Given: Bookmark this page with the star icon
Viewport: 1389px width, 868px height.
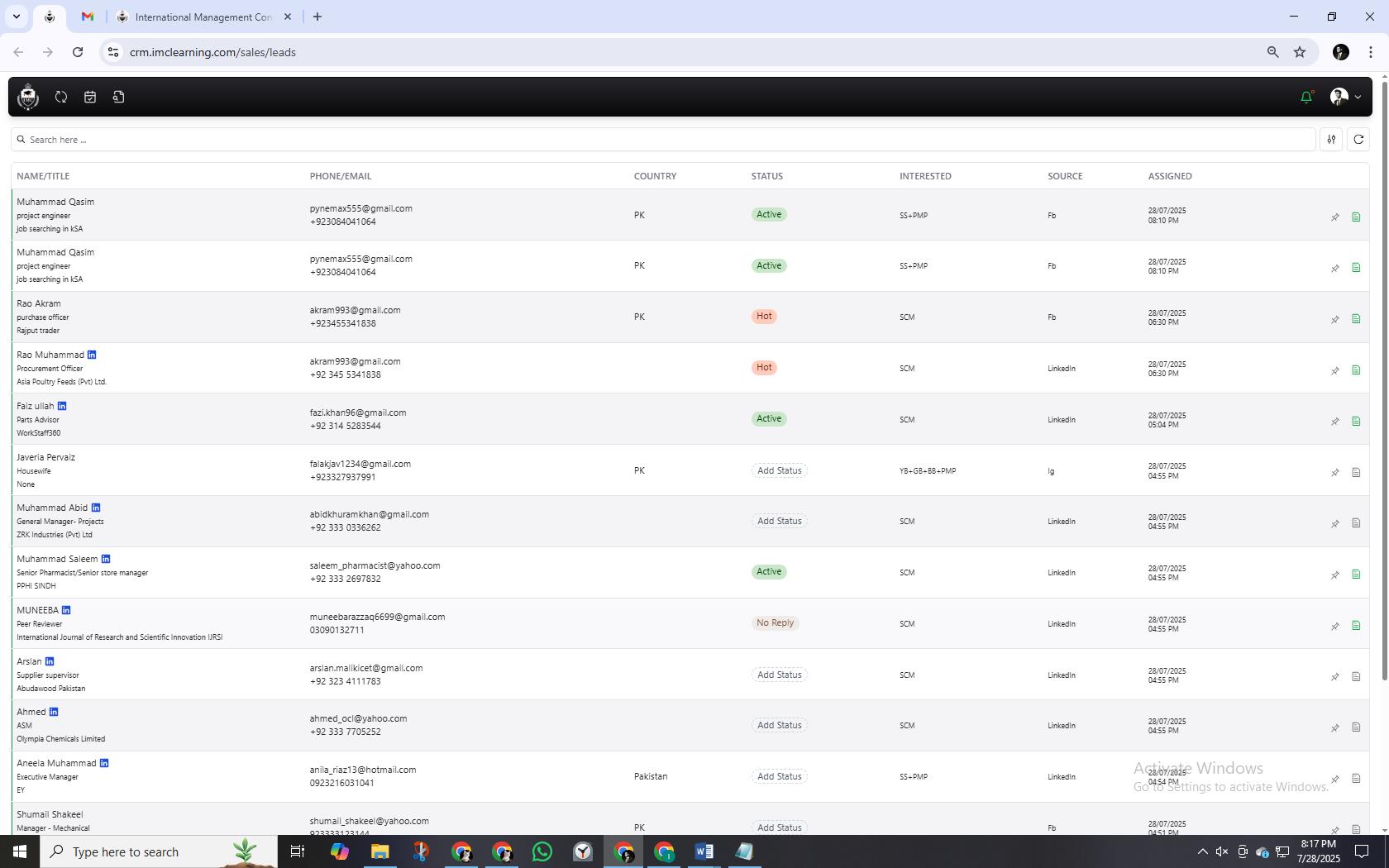Looking at the screenshot, I should (x=1300, y=52).
